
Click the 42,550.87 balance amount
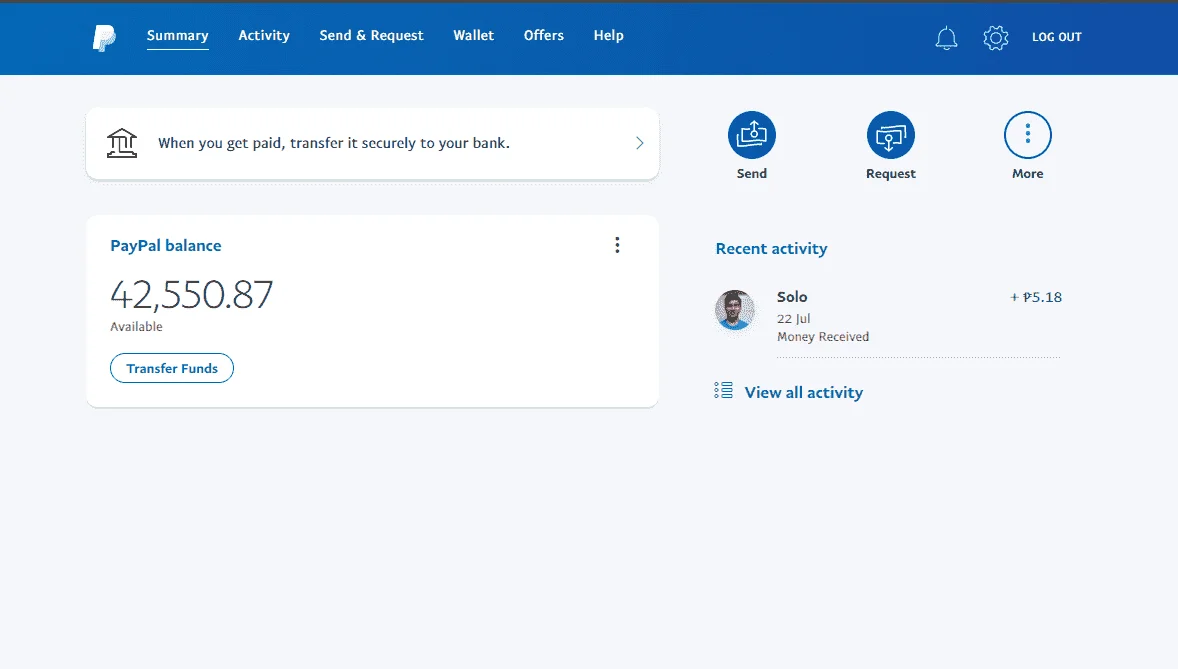pyautogui.click(x=192, y=295)
